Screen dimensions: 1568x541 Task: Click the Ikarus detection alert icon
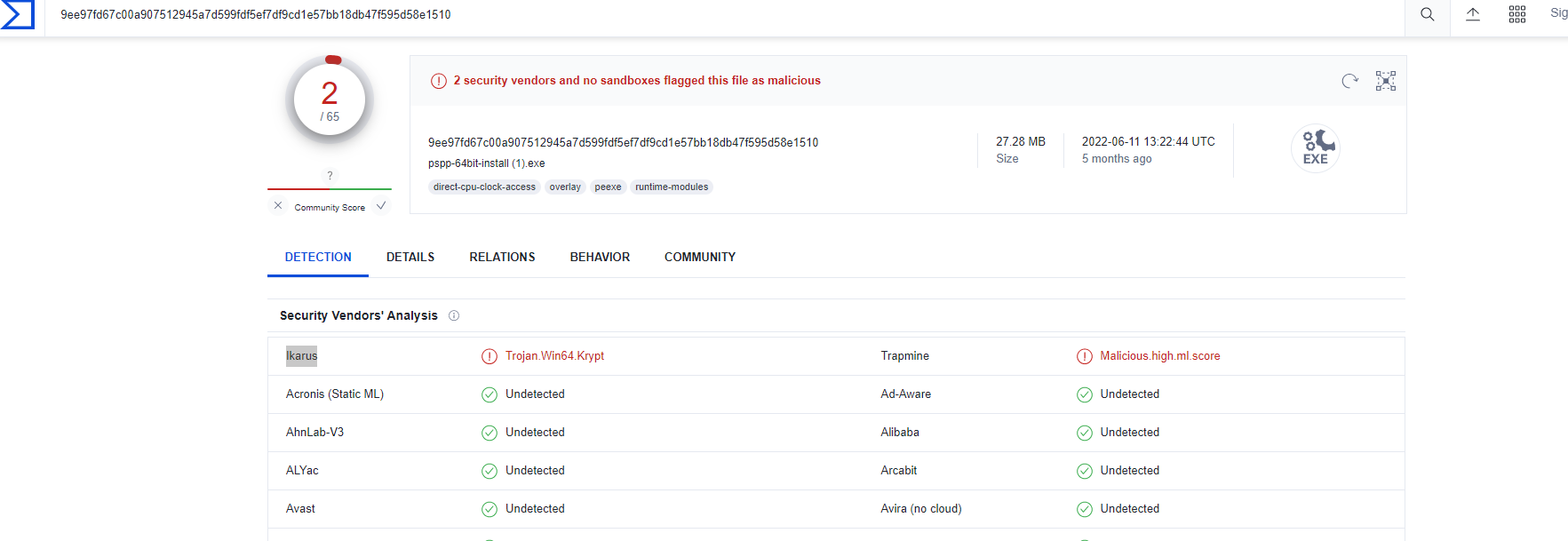[x=490, y=356]
